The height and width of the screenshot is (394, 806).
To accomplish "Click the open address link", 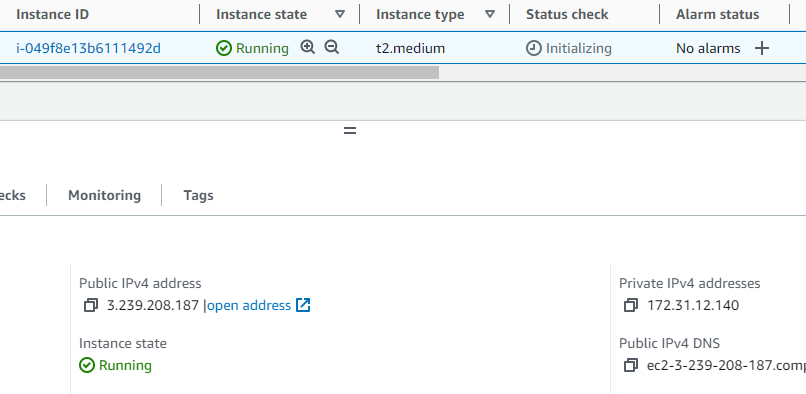I will [x=249, y=305].
